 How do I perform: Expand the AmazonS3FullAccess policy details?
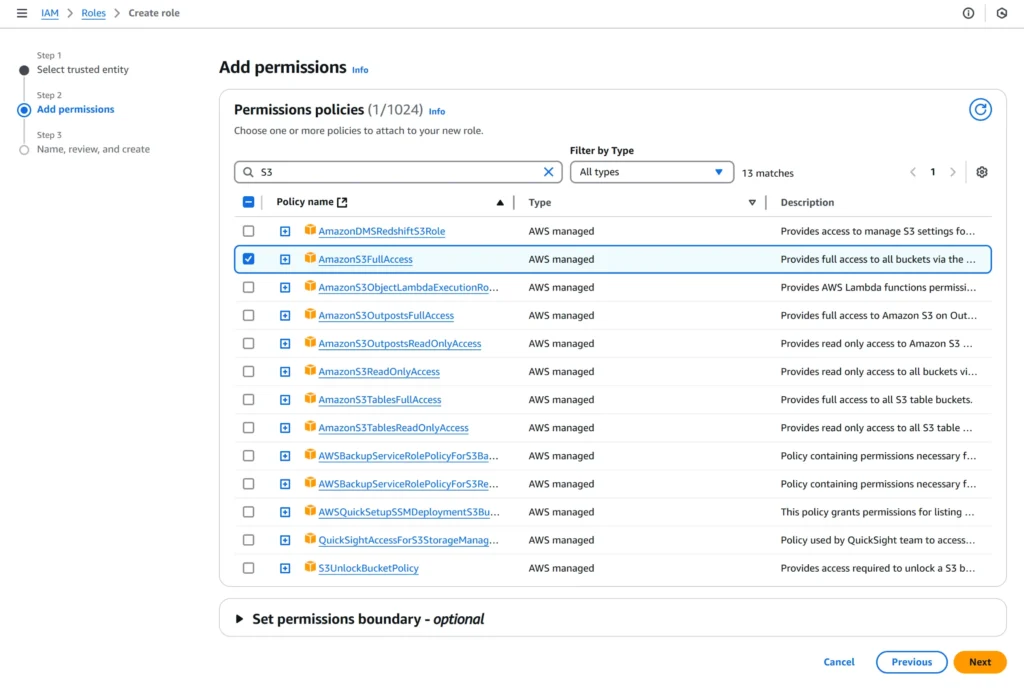[x=285, y=259]
